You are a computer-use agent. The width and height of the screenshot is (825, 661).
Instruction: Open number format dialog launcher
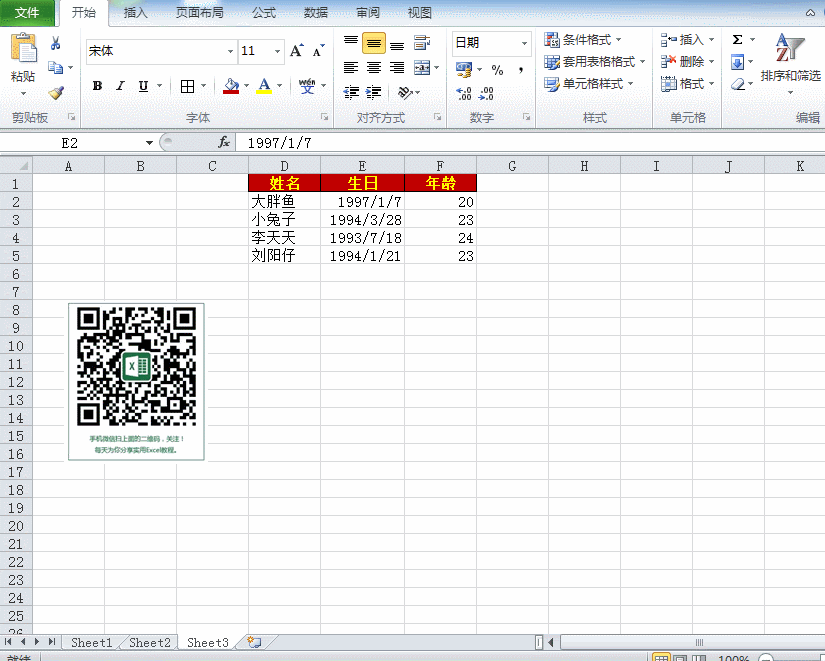(526, 117)
